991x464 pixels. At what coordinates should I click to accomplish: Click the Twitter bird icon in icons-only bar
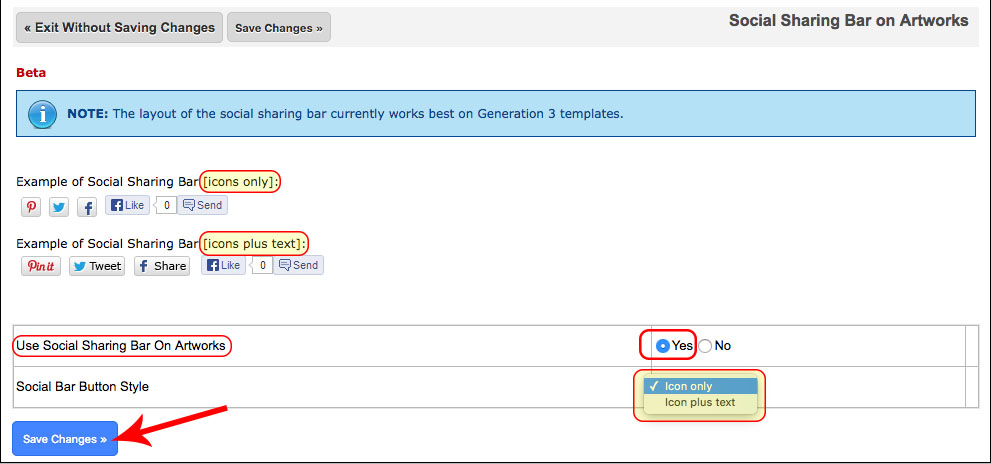[59, 207]
